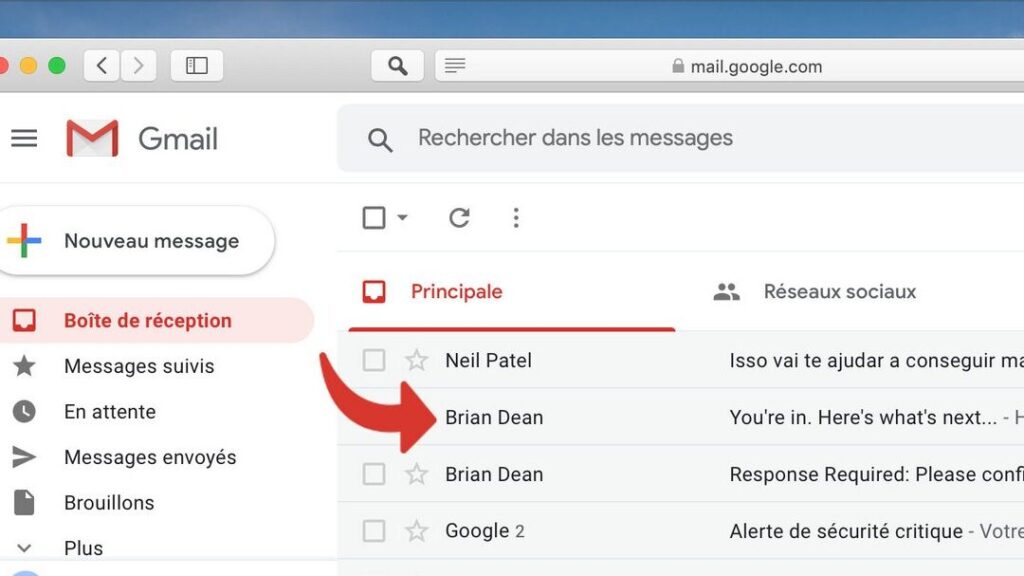Open email "Isso vai te ajudar a conseguir"
Image resolution: width=1024 pixels, height=576 pixels.
pyautogui.click(x=876, y=360)
